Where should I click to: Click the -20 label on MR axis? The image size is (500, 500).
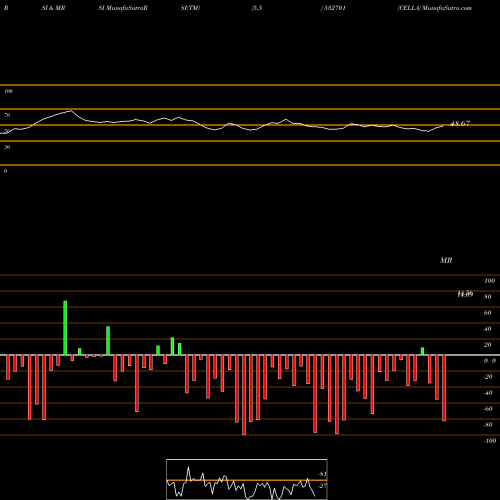[x=488, y=377]
